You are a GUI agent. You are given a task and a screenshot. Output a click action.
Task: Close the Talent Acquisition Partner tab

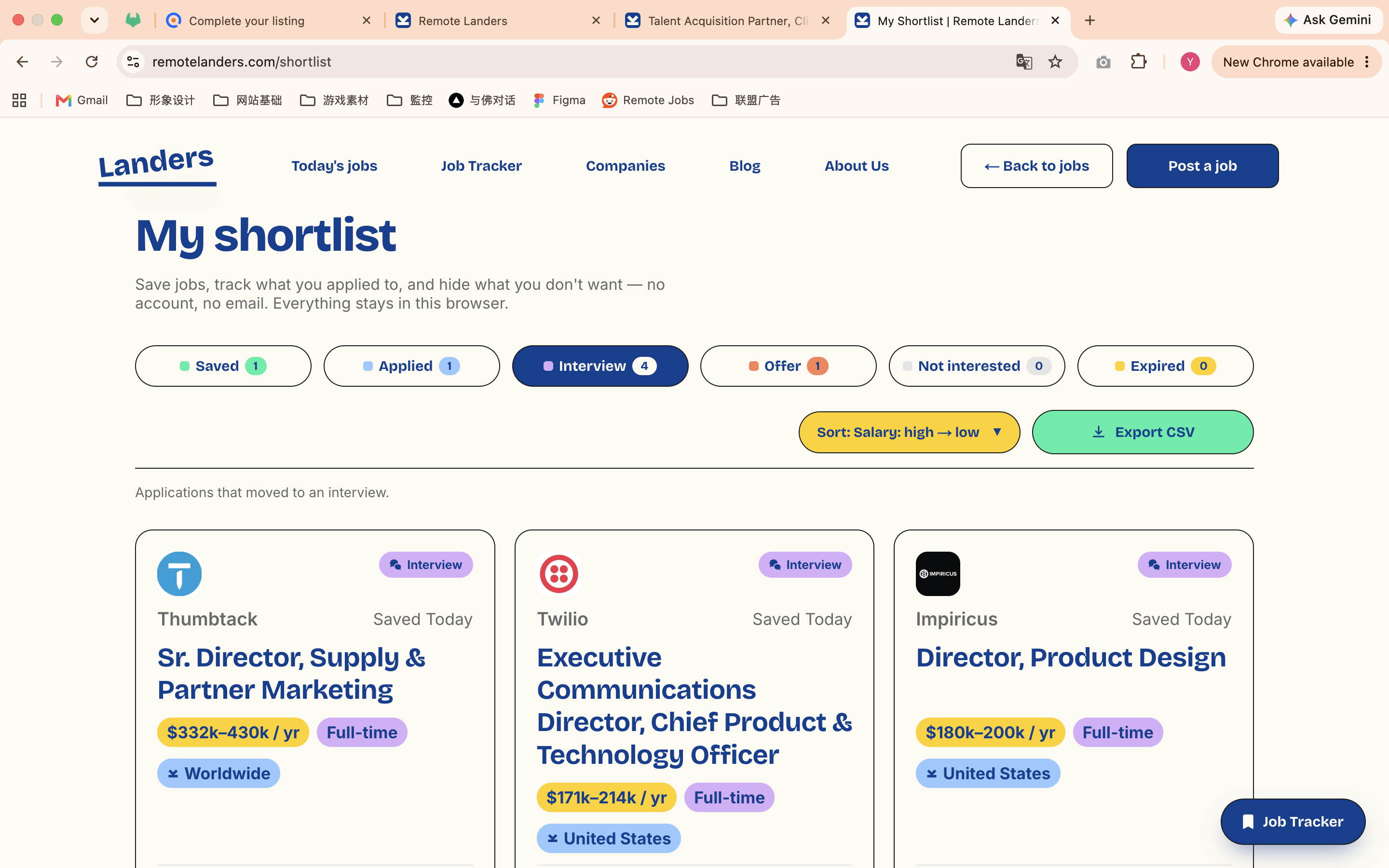[x=825, y=21]
